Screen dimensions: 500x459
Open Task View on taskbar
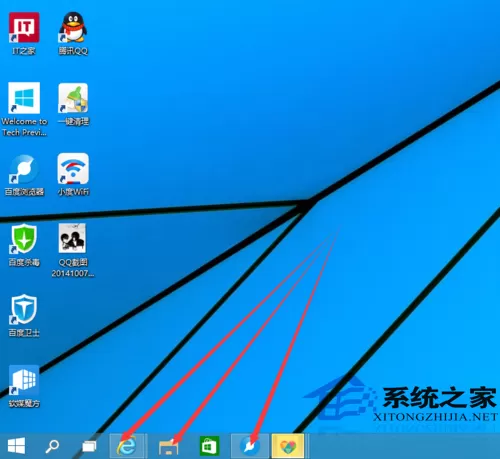click(89, 446)
